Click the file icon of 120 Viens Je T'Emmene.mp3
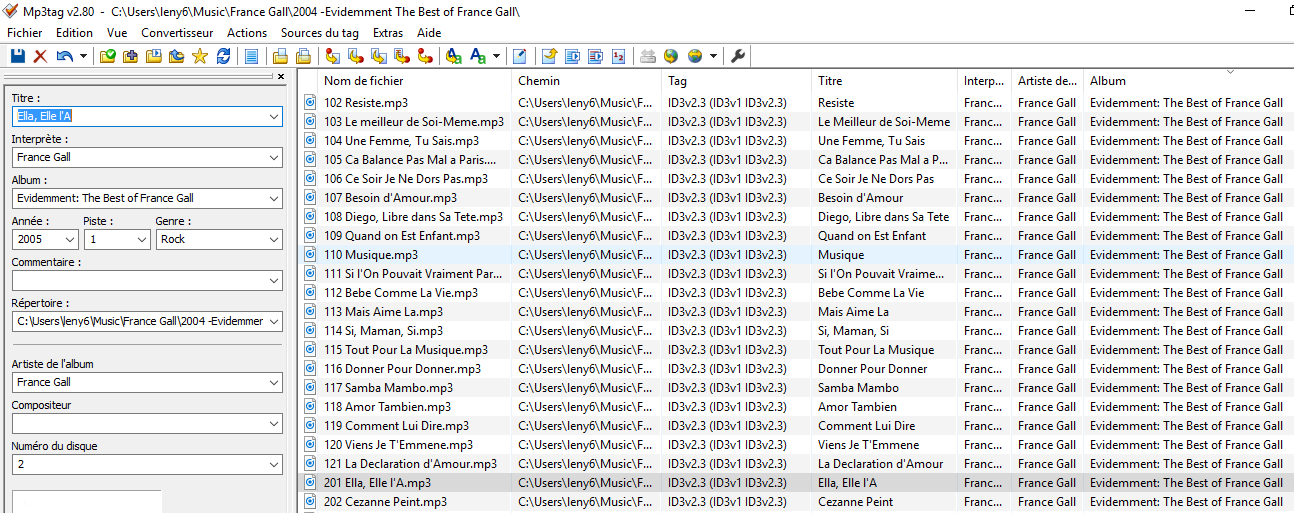Image resolution: width=1294 pixels, height=513 pixels. (310, 444)
